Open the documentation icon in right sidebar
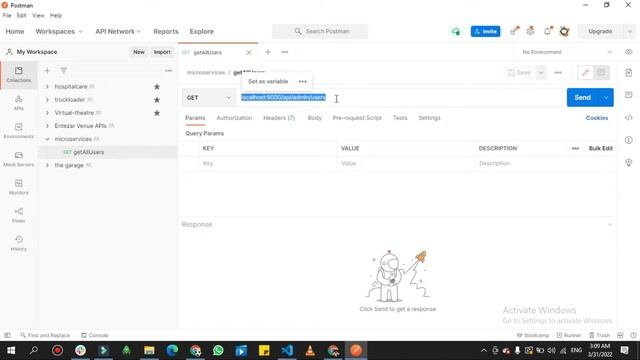The image size is (640, 360). click(x=629, y=73)
